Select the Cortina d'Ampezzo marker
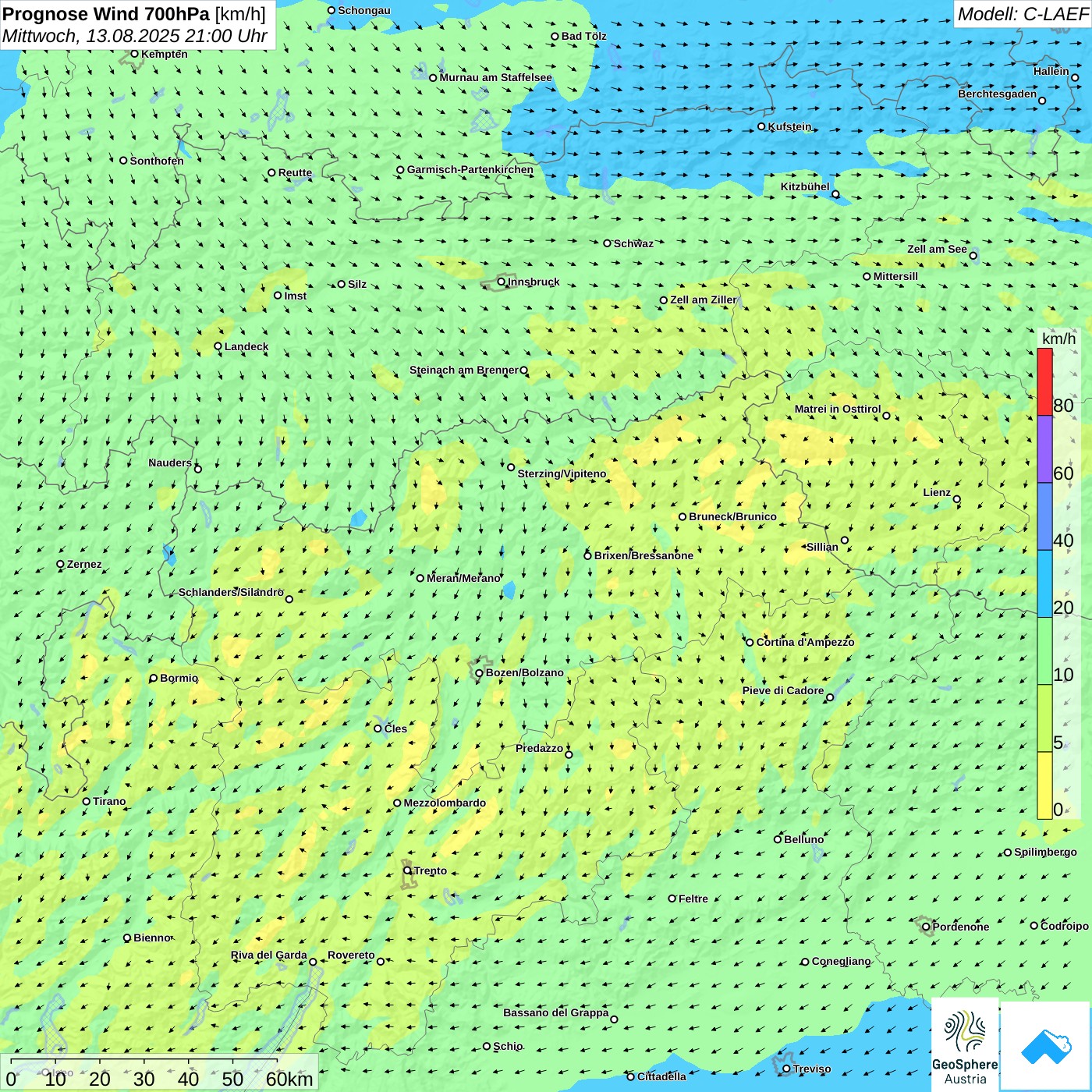Screen dimensions: 1092x1092 click(x=750, y=643)
